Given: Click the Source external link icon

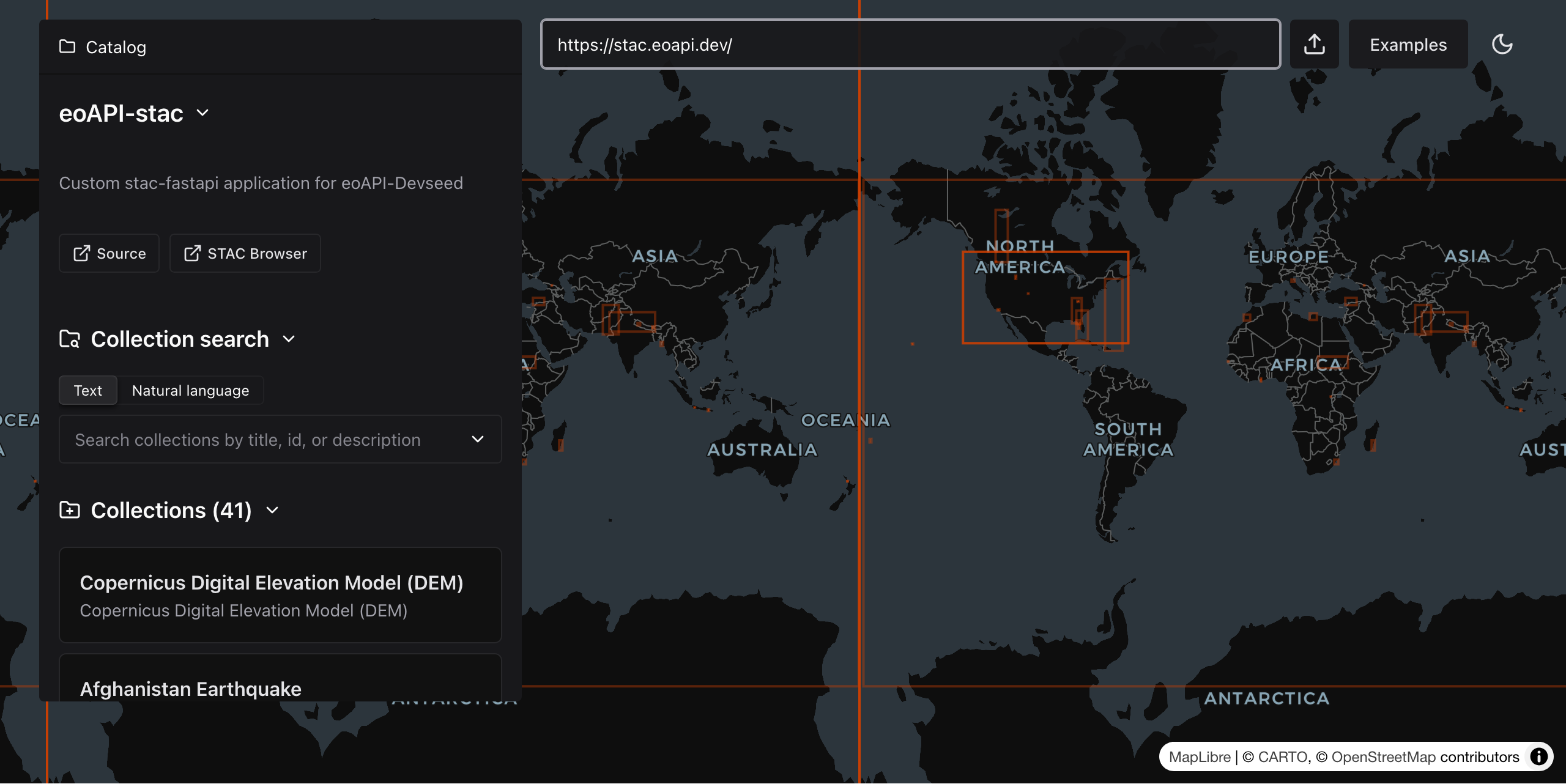Looking at the screenshot, I should coord(82,253).
